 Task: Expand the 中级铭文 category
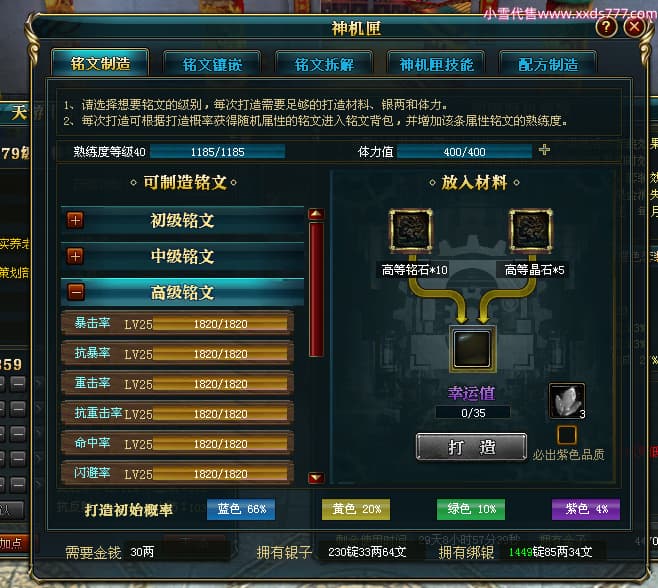pos(75,256)
